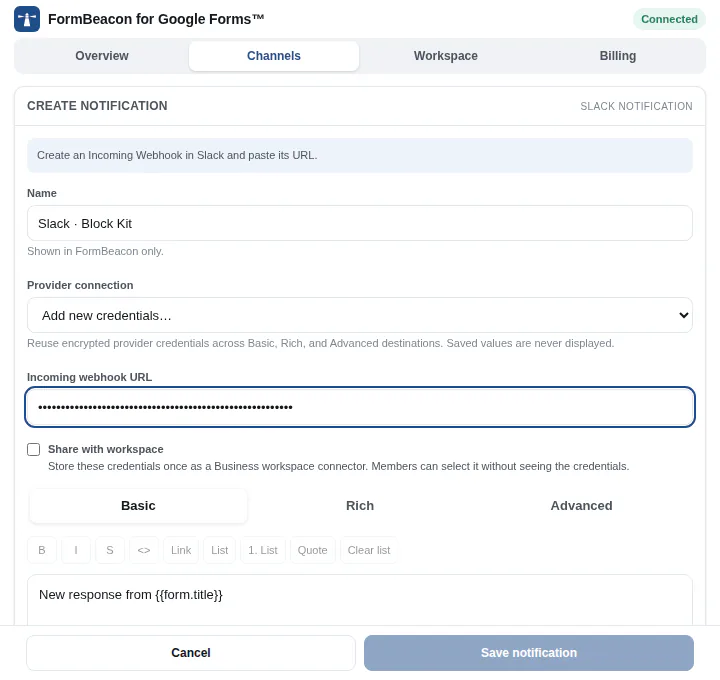This screenshot has height=680, width=720.
Task: Click into the message template text area
Action: point(360,600)
